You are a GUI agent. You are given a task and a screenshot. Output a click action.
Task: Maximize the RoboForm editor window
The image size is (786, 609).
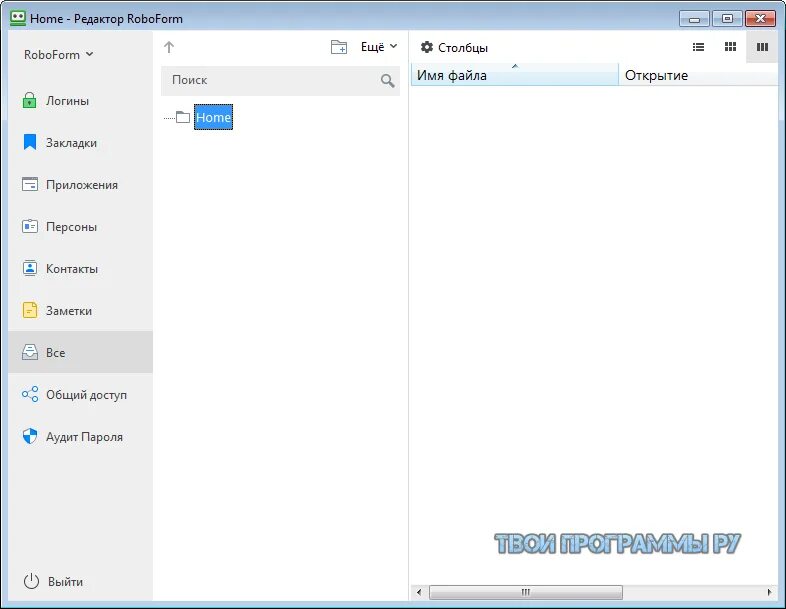(x=727, y=19)
